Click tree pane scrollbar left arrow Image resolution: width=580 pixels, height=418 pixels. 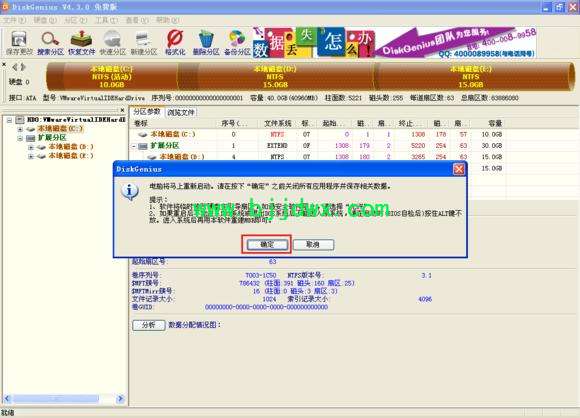7,399
